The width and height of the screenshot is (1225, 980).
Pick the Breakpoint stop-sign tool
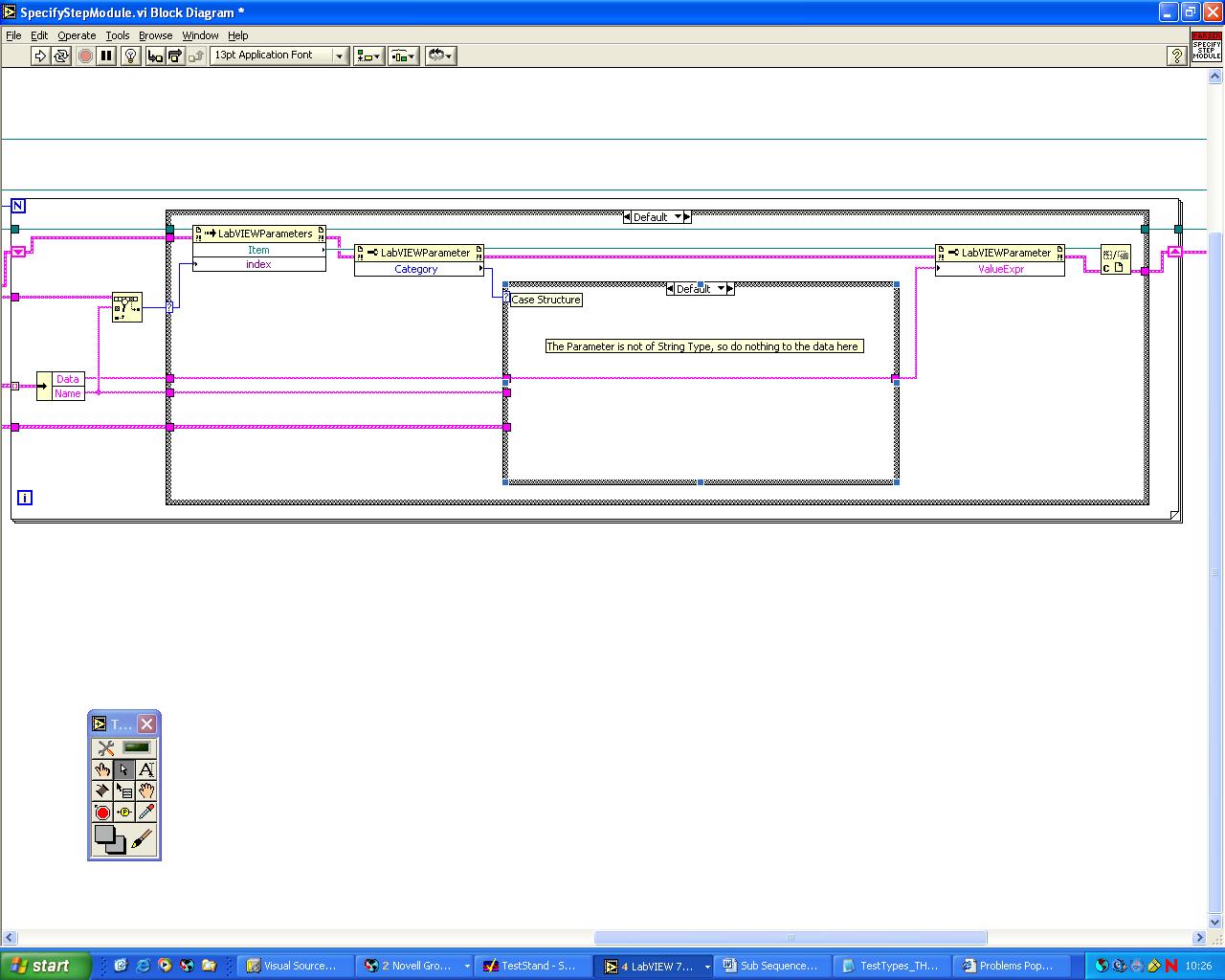(102, 813)
